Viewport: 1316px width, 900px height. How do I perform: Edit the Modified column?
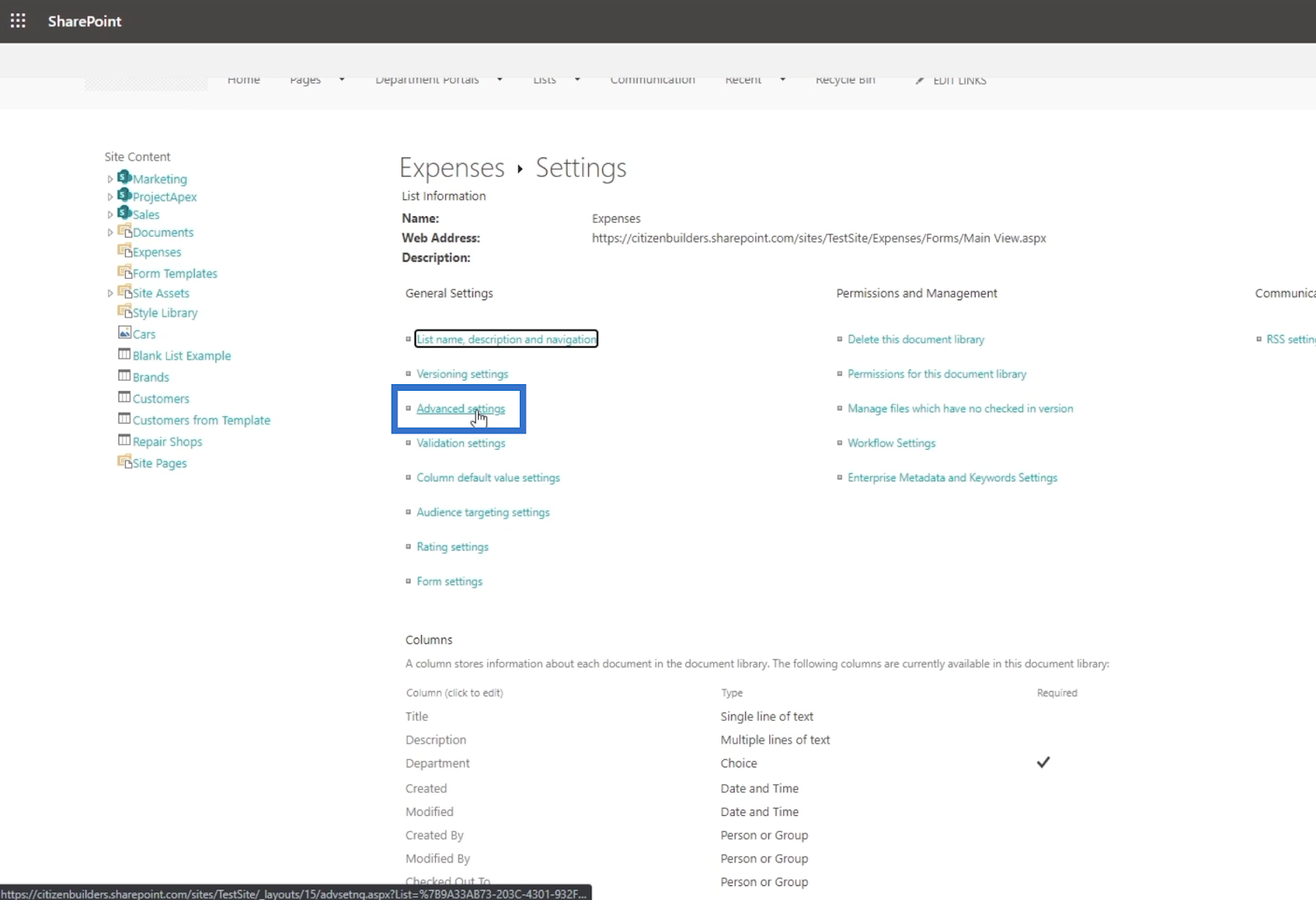point(429,811)
